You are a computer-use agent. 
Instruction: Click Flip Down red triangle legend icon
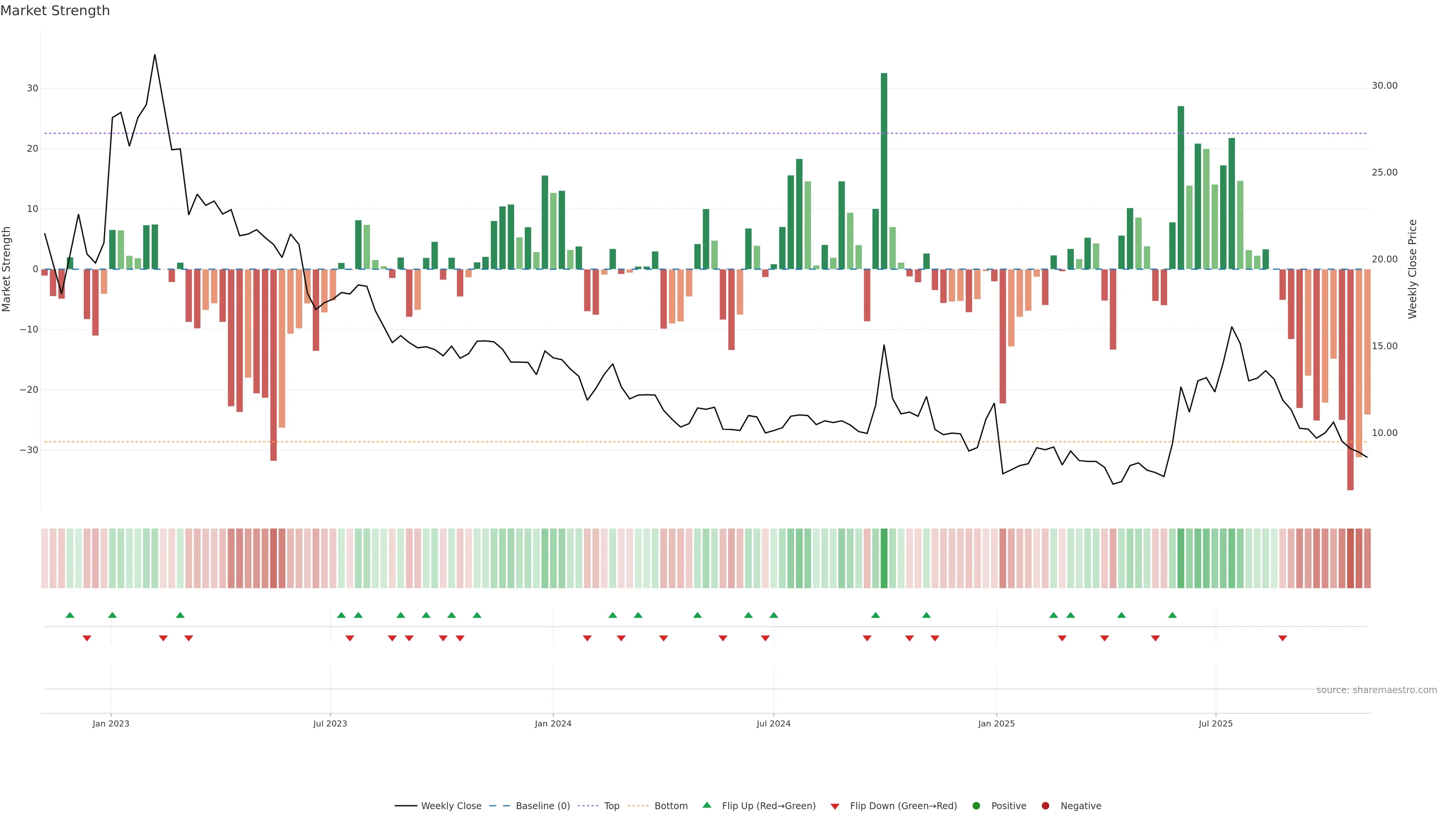tap(835, 806)
